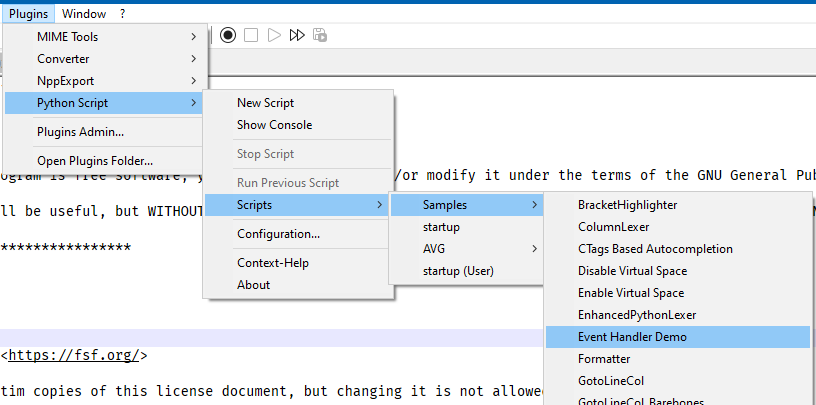Open the Python Script About entry

298,285
